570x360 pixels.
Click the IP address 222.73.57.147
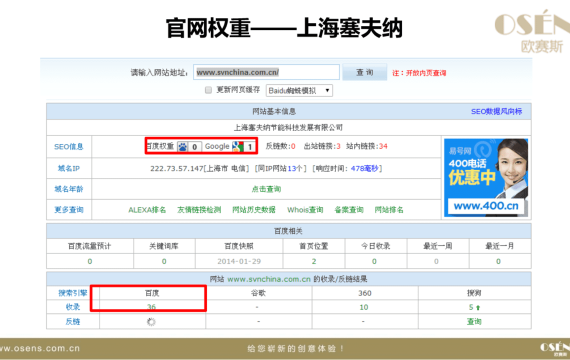pos(177,168)
